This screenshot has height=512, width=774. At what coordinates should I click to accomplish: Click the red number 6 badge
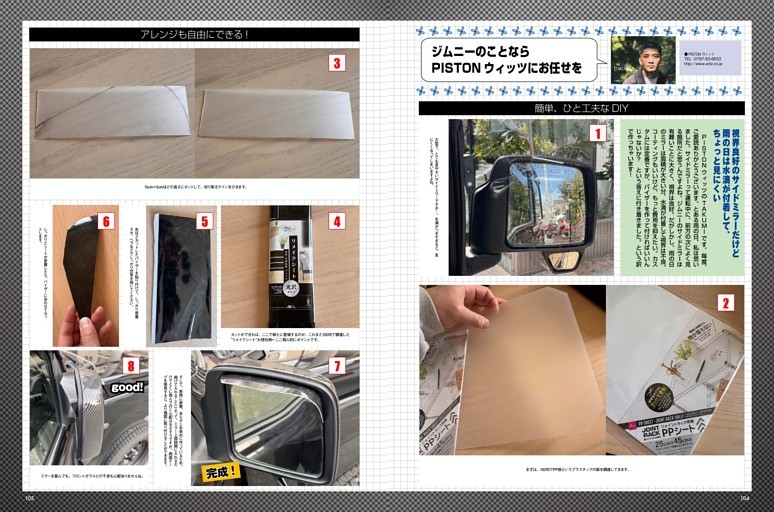[106, 221]
